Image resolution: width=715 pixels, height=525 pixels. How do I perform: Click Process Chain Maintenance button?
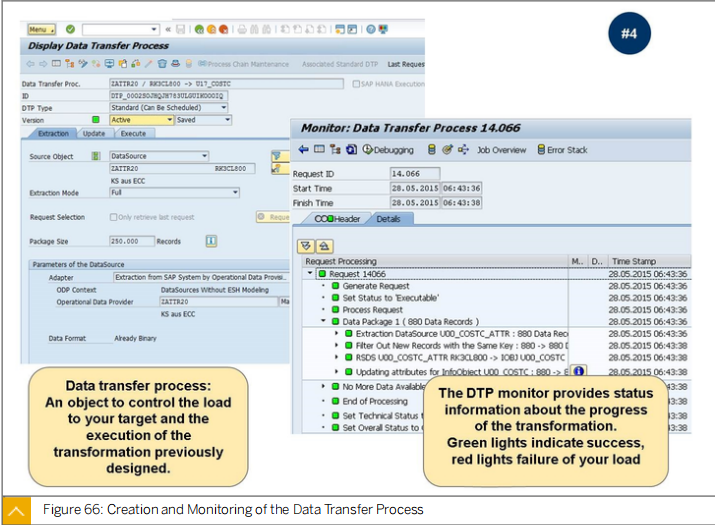click(x=244, y=64)
